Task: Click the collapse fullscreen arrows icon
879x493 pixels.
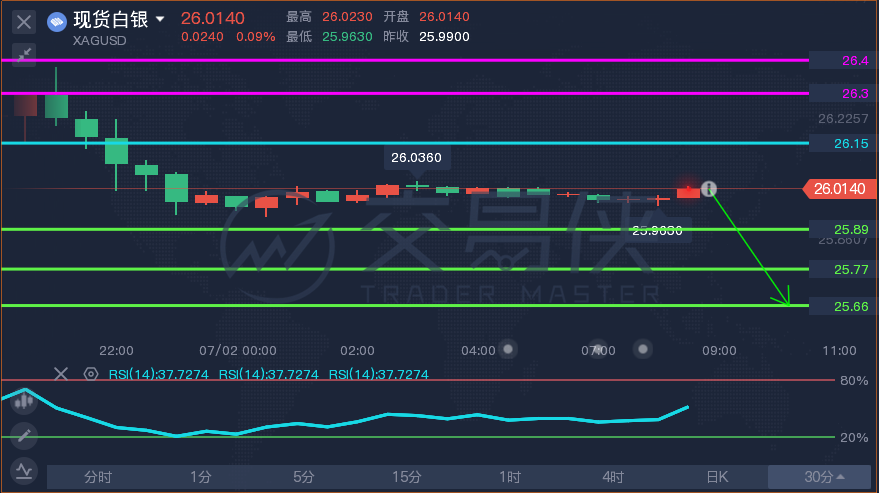Action: coord(24,55)
